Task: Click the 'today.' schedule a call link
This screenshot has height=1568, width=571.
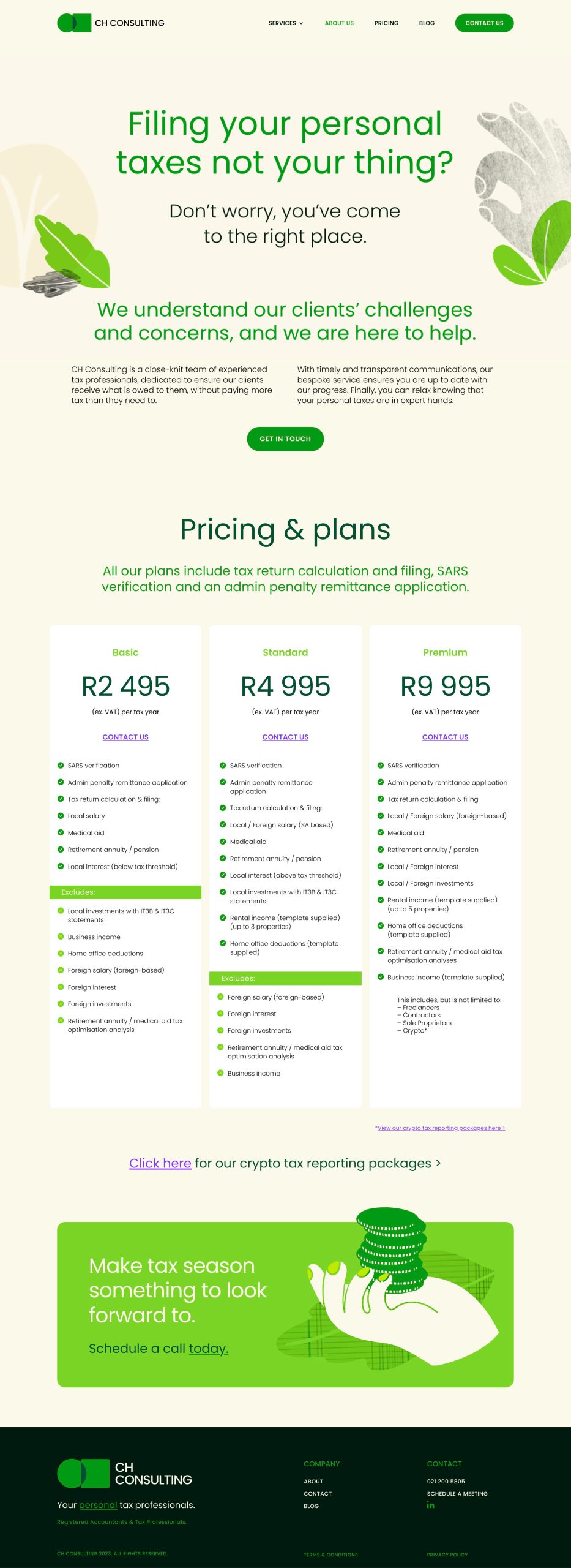Action: [x=208, y=1348]
